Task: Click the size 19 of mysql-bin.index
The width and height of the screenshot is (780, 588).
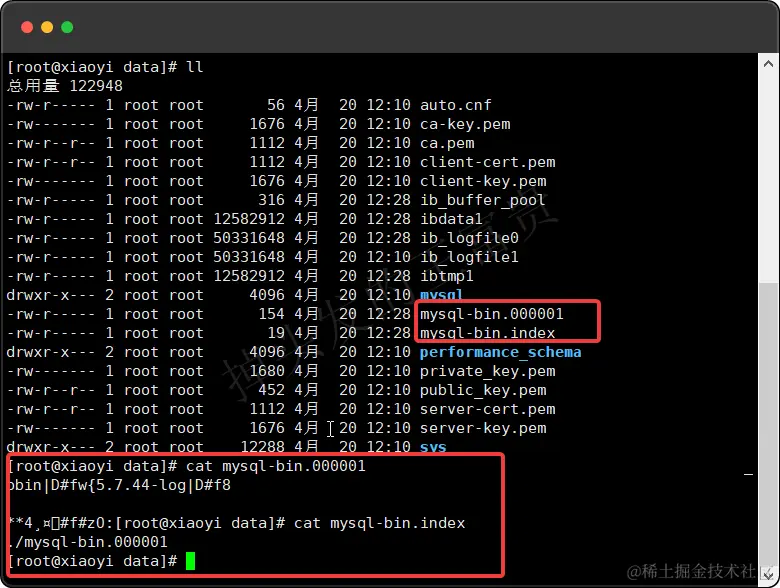Action: (276, 333)
